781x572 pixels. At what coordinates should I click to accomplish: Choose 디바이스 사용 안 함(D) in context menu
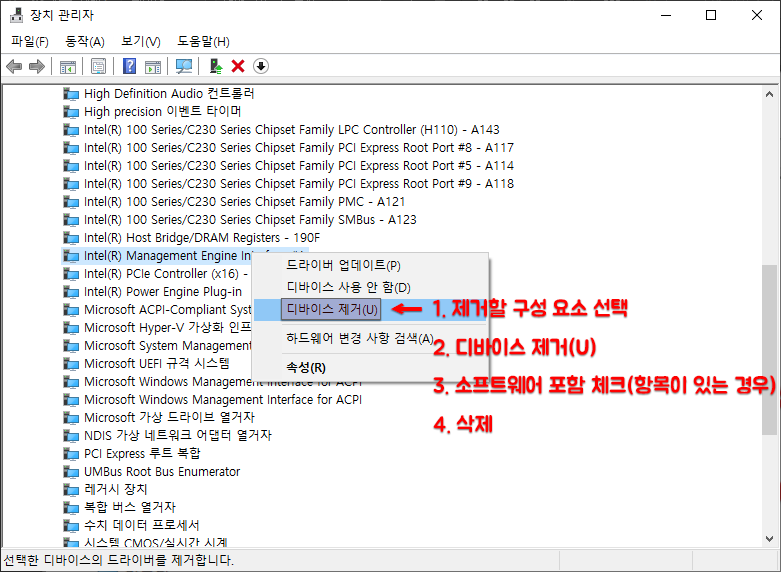(x=371, y=287)
